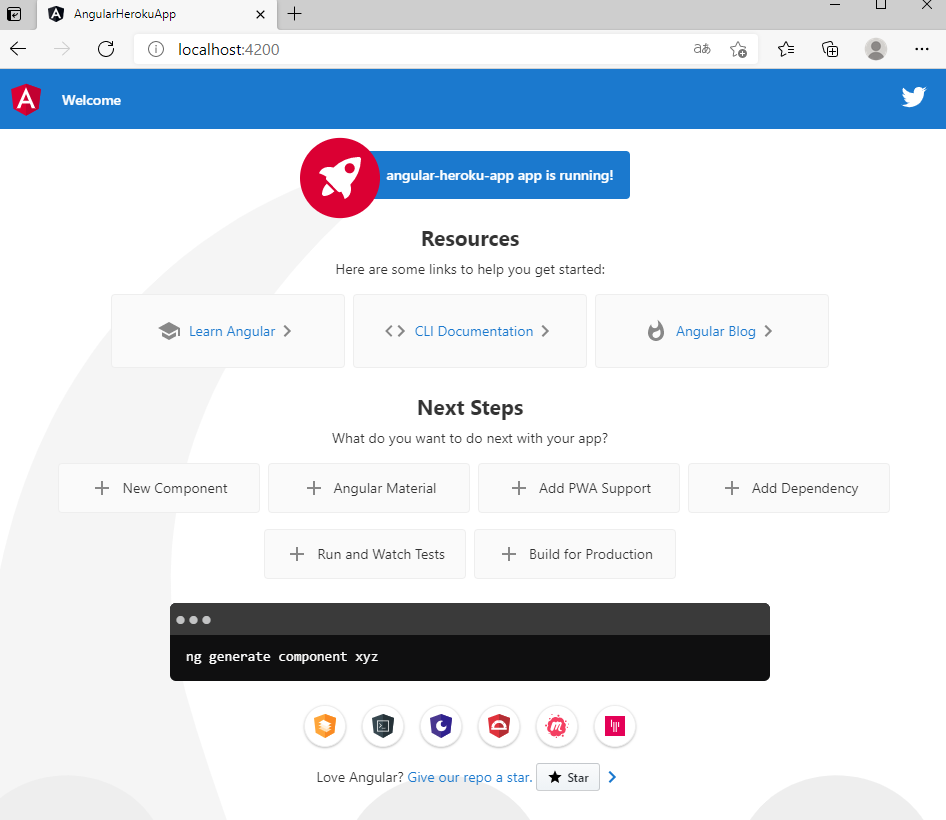Click the Next Steps heading
This screenshot has width=946, height=820.
tap(470, 408)
